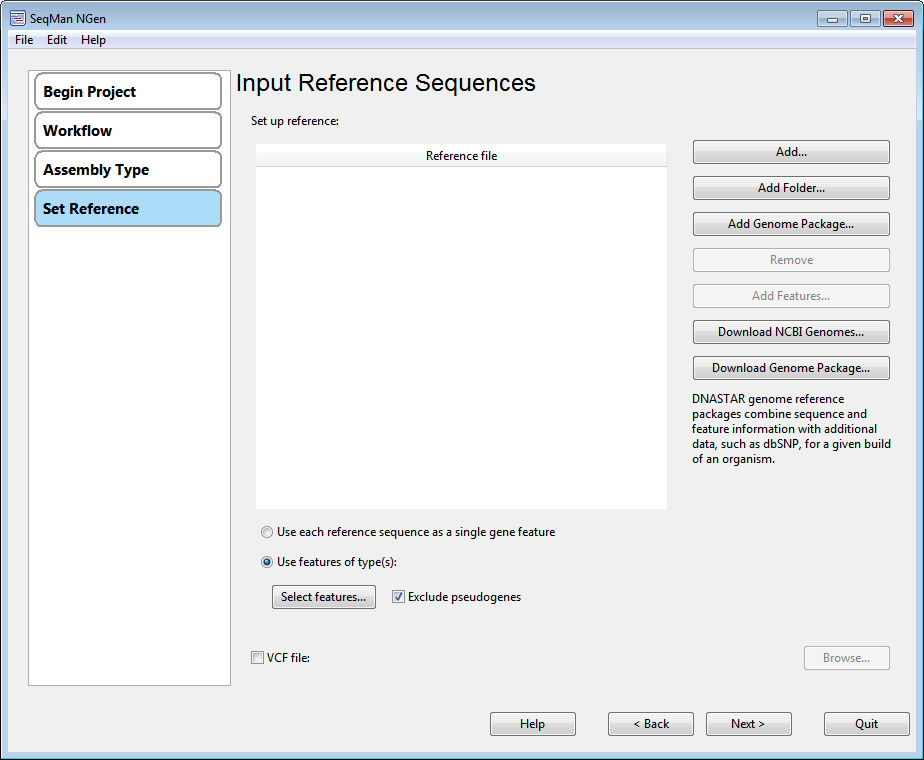Select the Assembly Type step
This screenshot has width=924, height=760.
coord(128,170)
